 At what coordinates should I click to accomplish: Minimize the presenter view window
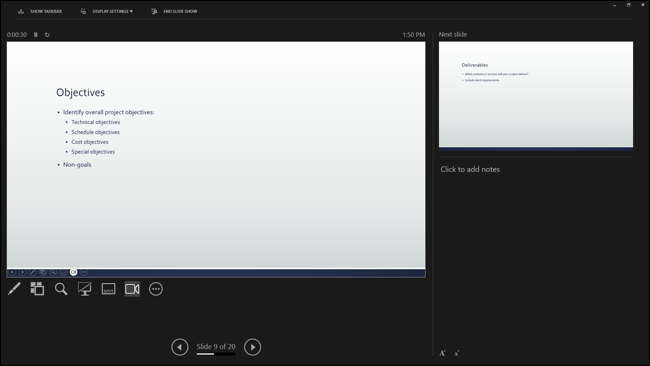coord(614,5)
